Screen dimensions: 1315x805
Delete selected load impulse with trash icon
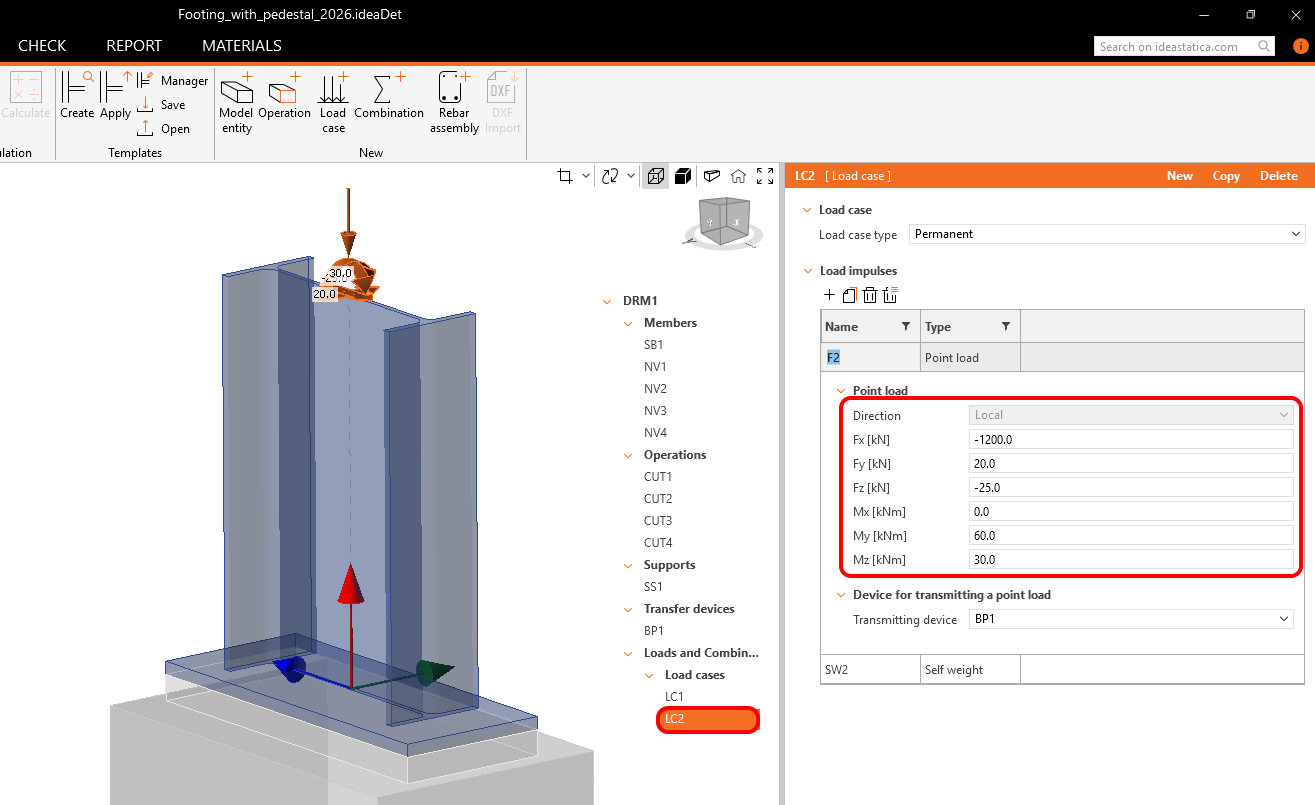pyautogui.click(x=870, y=295)
